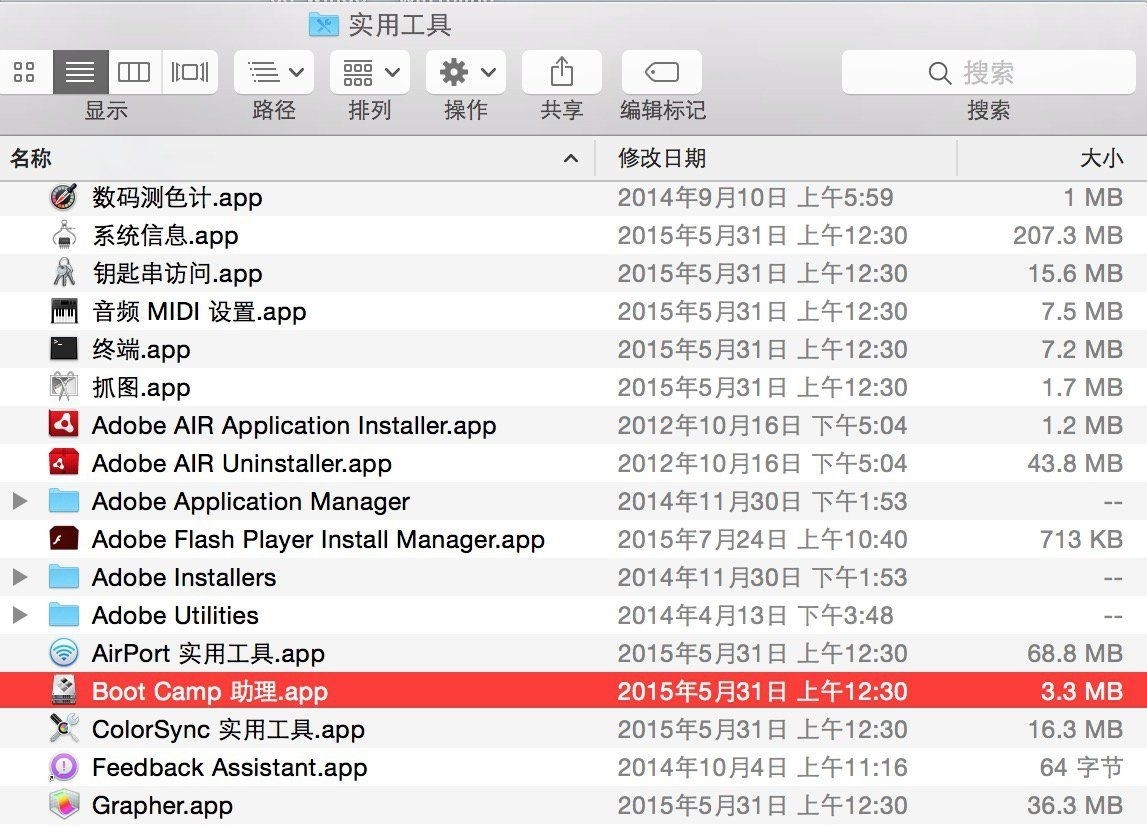Viewport: 1147px width, 826px height.
Task: Click the Digital Color Meter (数码测色计) icon
Action: click(64, 197)
